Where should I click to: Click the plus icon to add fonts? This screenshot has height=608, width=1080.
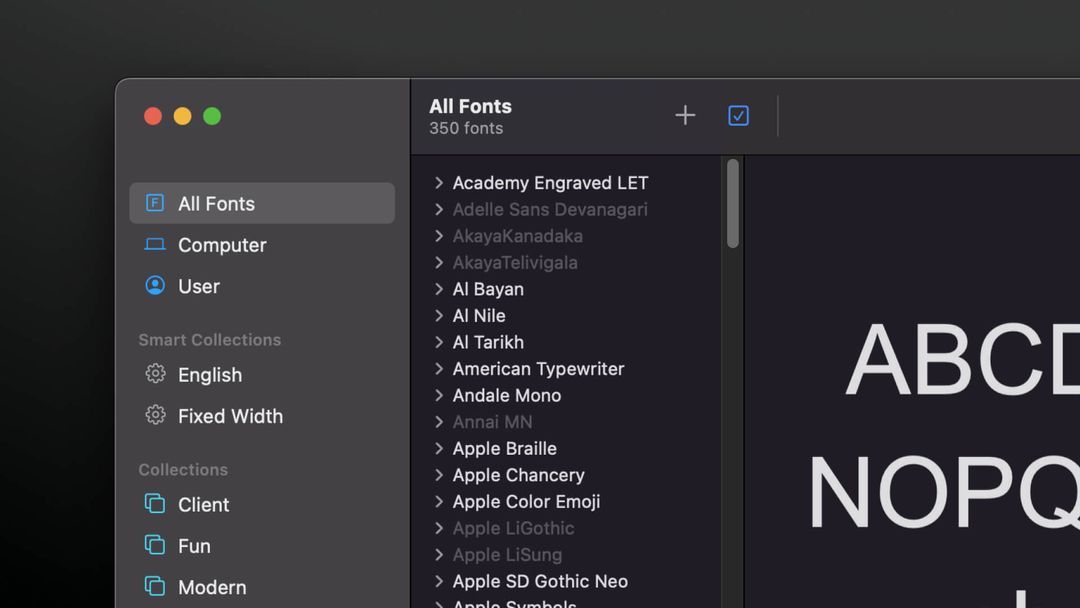click(685, 116)
